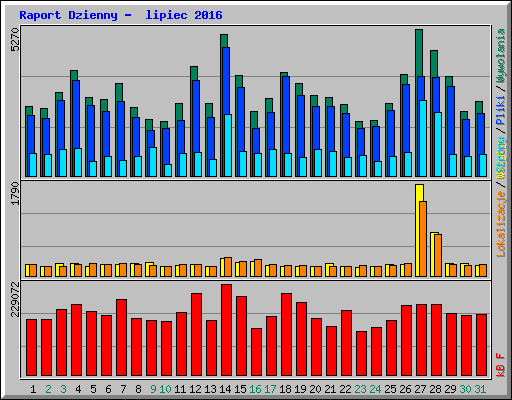
Task: Click day label 4 on the x-axis
Action: (78, 389)
